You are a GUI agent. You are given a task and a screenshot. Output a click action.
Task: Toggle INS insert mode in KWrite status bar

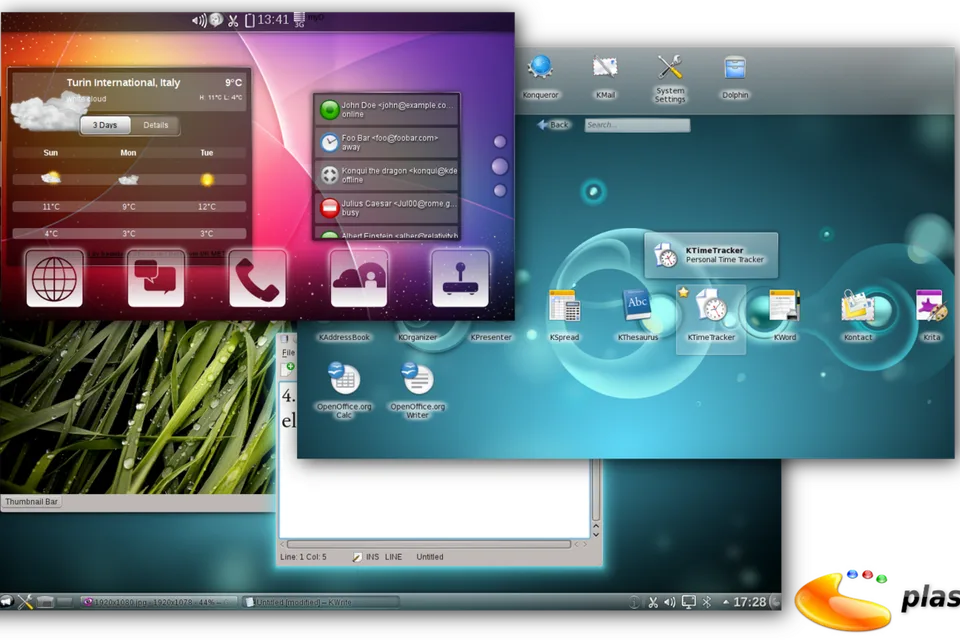pyautogui.click(x=372, y=557)
